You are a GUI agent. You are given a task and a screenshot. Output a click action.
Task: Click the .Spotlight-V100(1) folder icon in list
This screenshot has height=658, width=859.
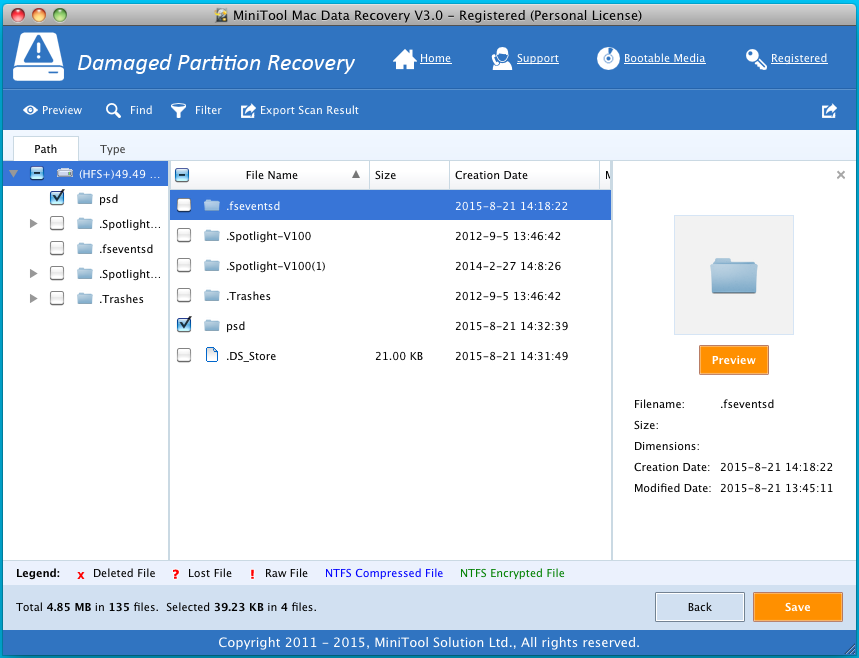(211, 266)
